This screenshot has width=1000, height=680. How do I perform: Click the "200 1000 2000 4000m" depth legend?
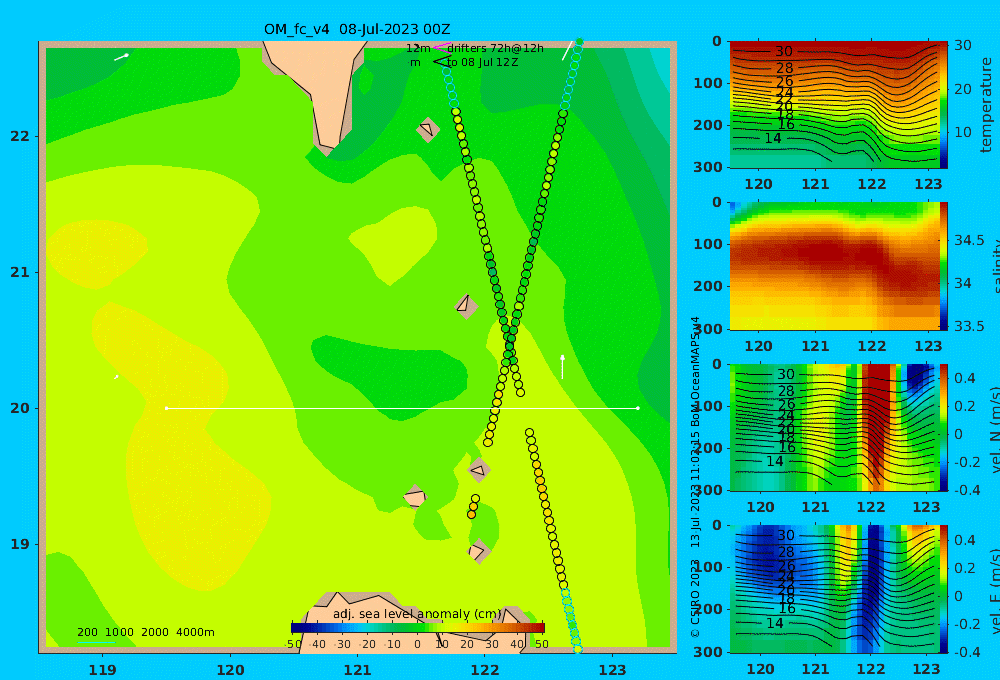[145, 632]
